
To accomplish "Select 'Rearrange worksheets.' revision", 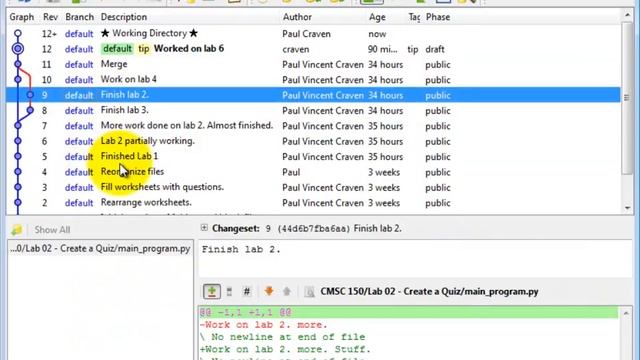I will [x=313, y=202].
